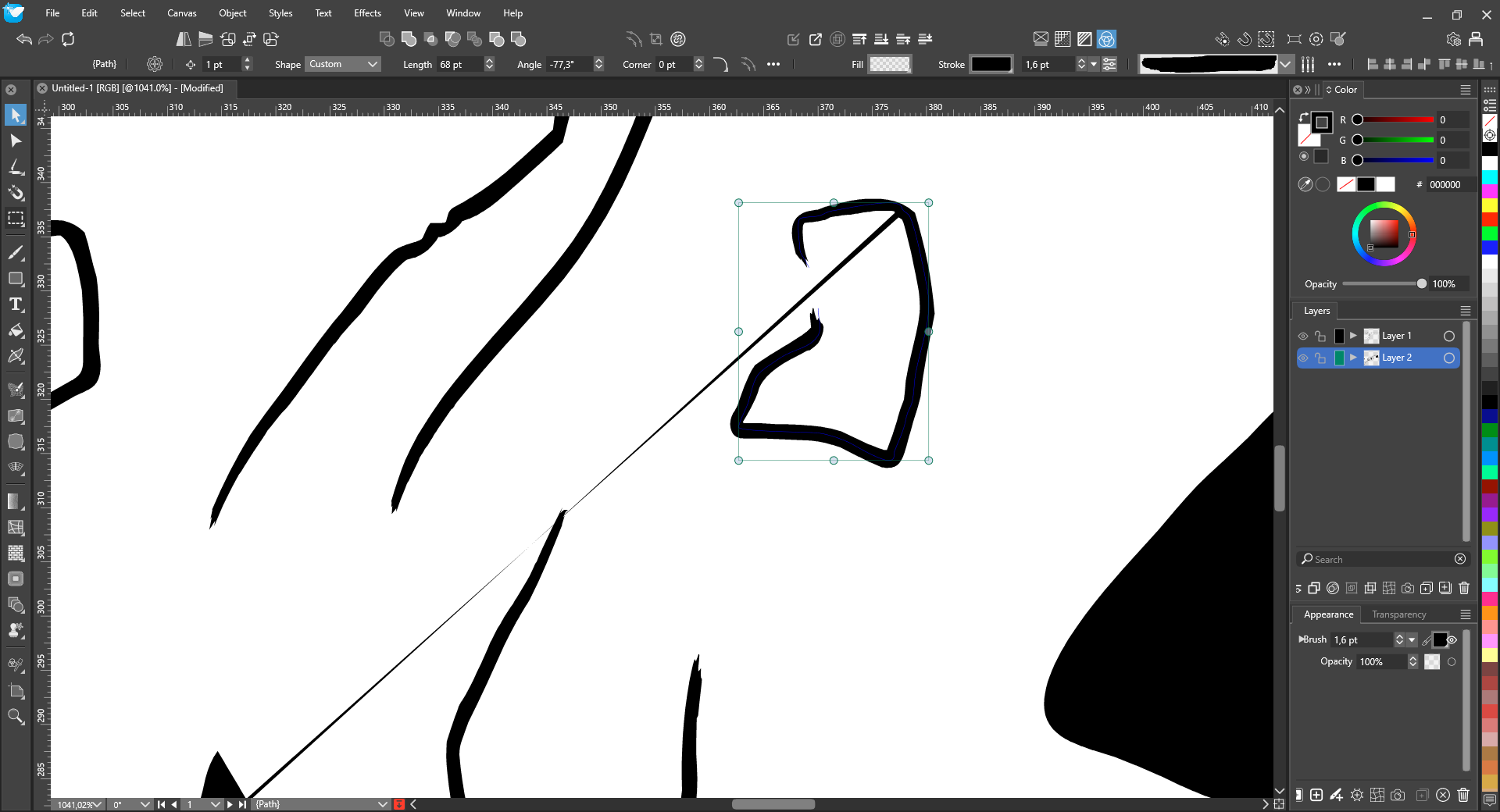Click the Undo arrow icon

point(24,39)
